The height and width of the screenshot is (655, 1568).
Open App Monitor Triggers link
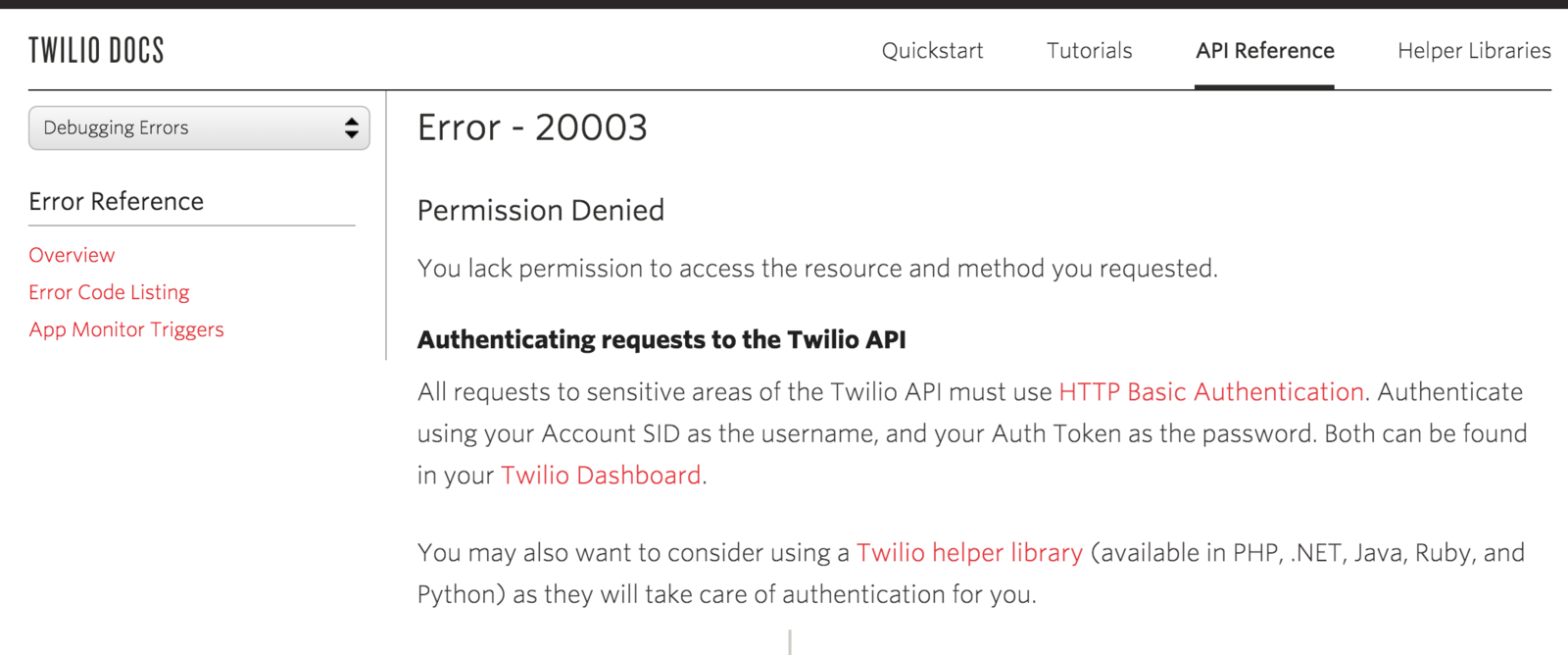click(x=126, y=329)
